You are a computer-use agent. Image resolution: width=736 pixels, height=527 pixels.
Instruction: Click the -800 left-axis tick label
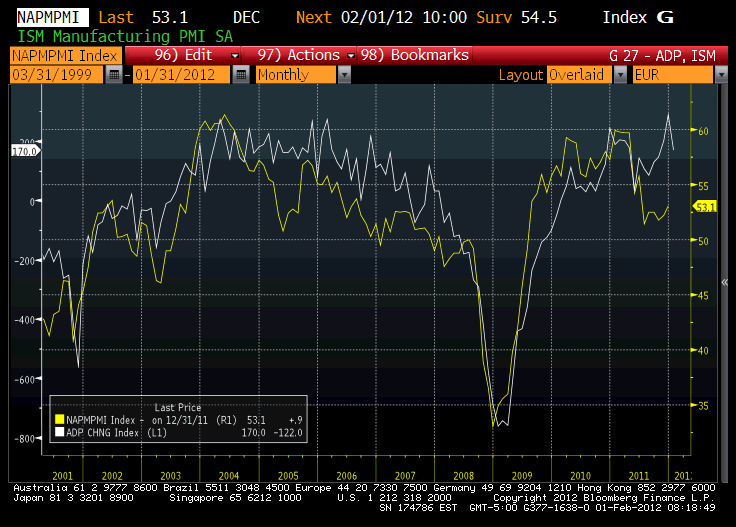pos(24,439)
